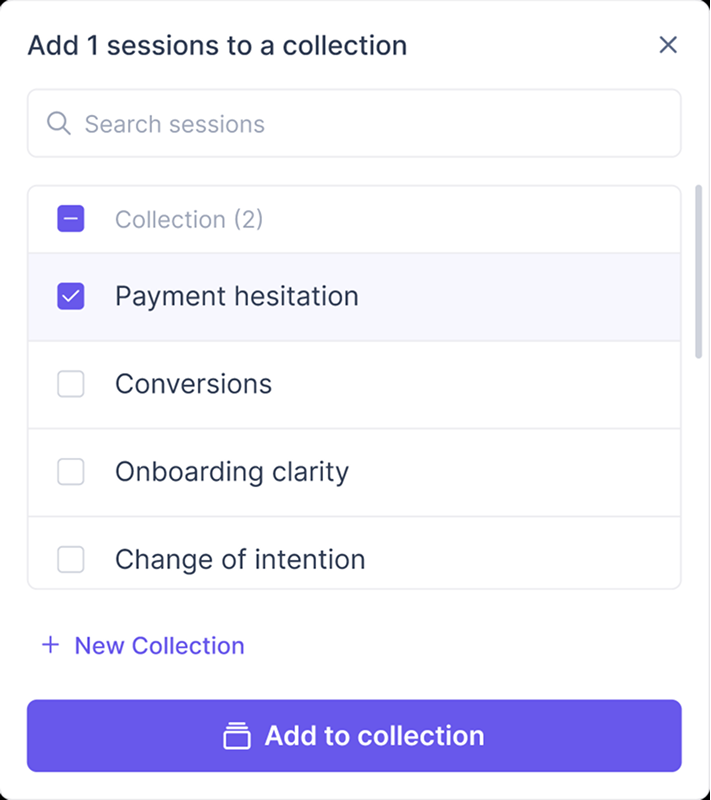Check the Conversions checkbox
711x800 pixels.
pos(70,383)
